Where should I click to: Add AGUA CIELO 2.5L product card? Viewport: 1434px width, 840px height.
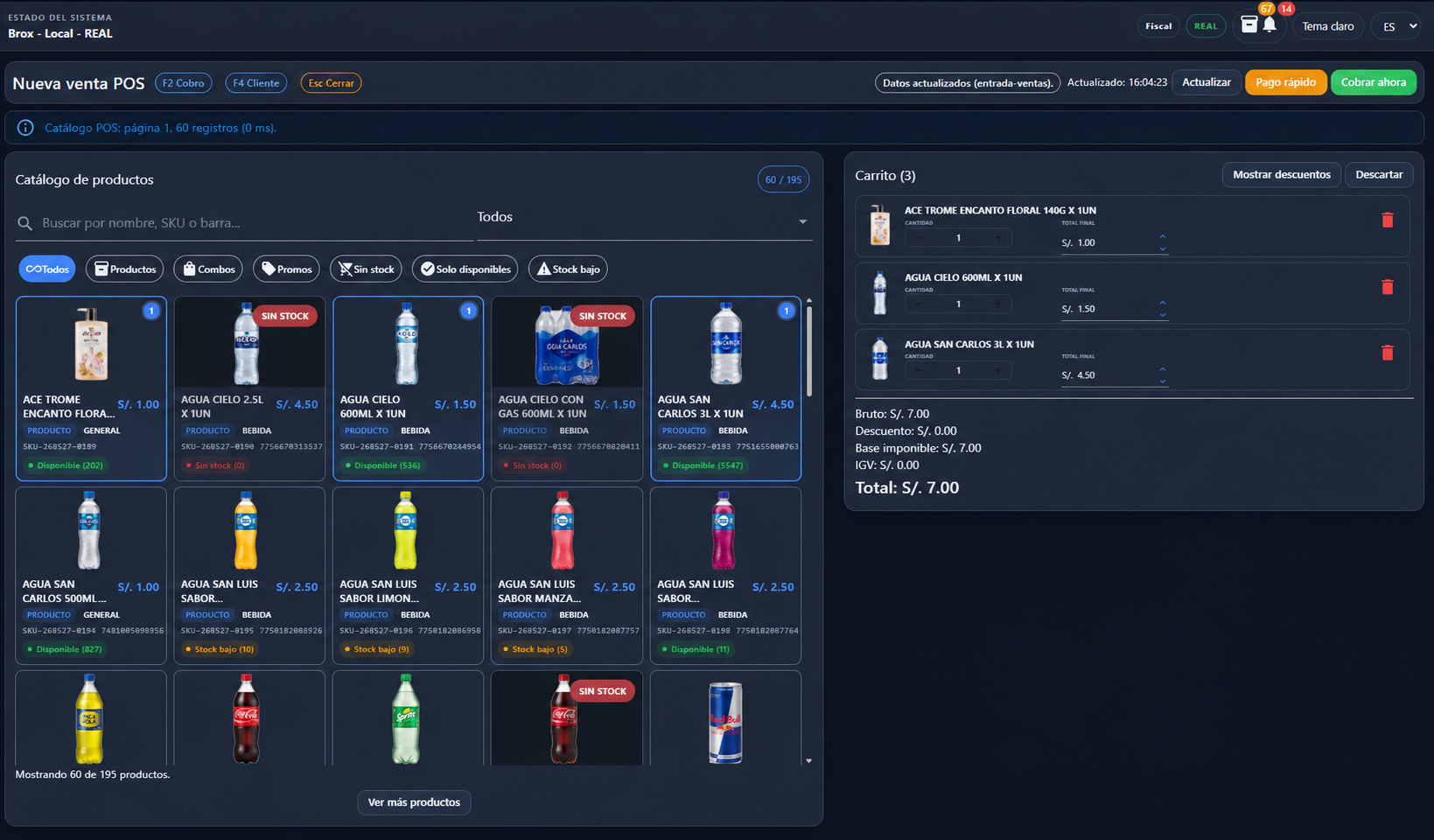click(249, 388)
